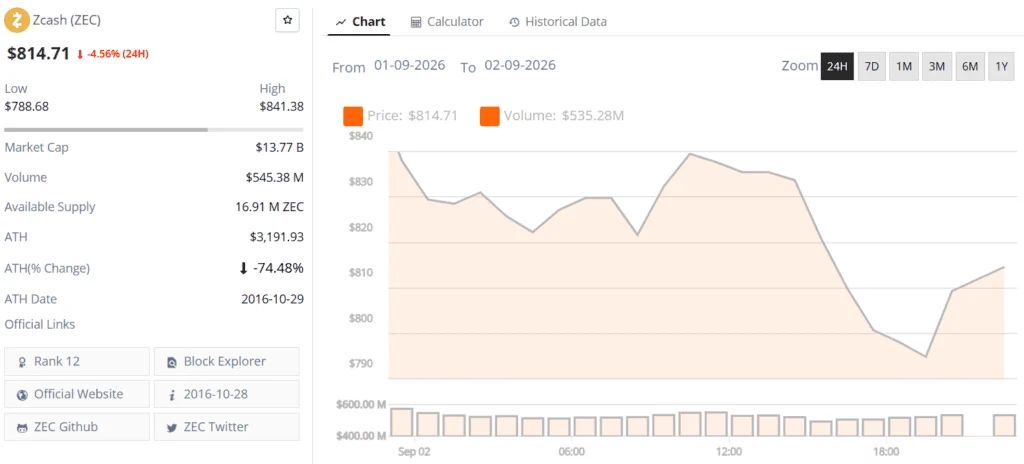Click the Historical Data clock icon
Image resolution: width=1024 pixels, height=464 pixels.
click(x=514, y=22)
